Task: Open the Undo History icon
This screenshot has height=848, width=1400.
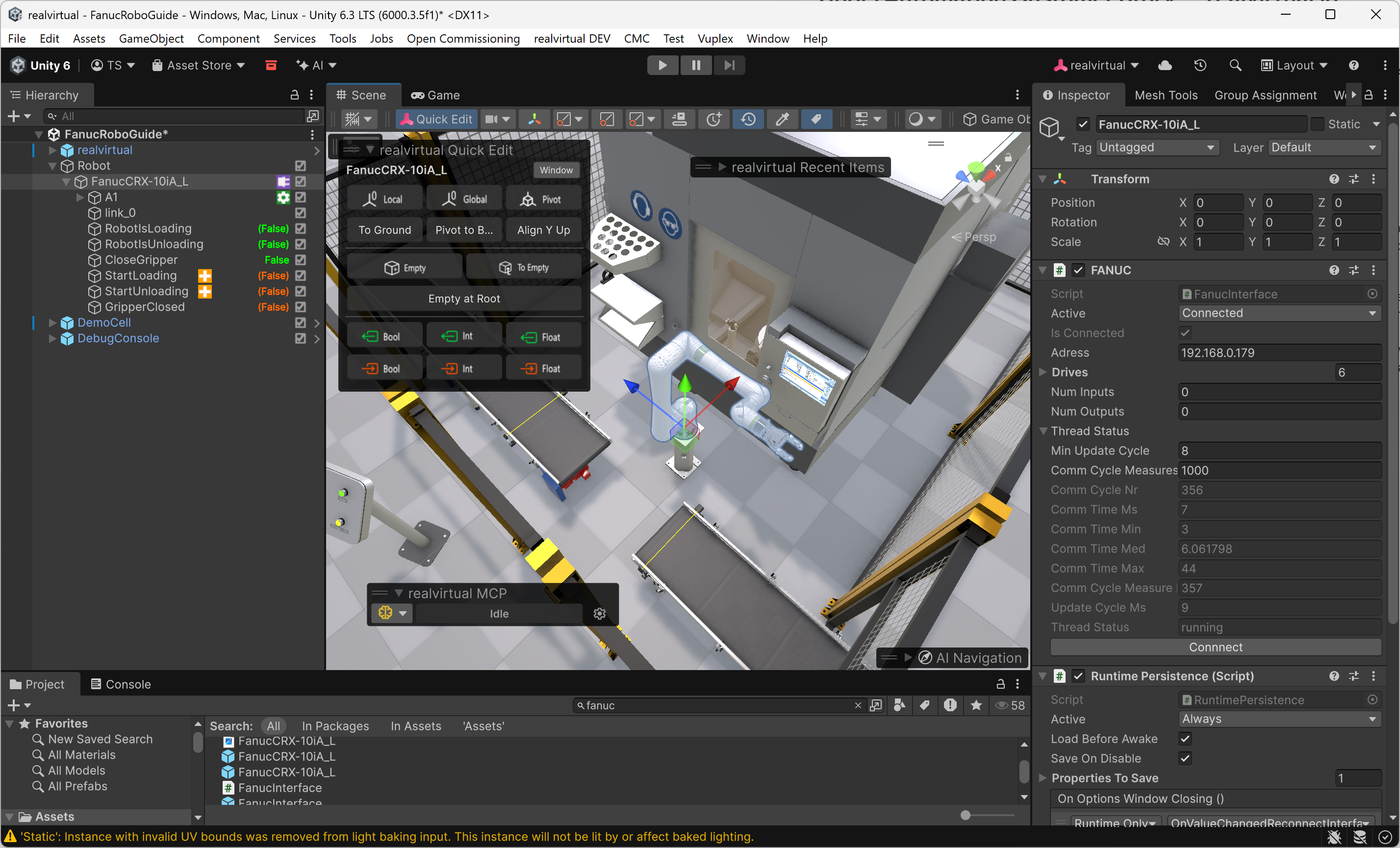Action: [x=1200, y=65]
